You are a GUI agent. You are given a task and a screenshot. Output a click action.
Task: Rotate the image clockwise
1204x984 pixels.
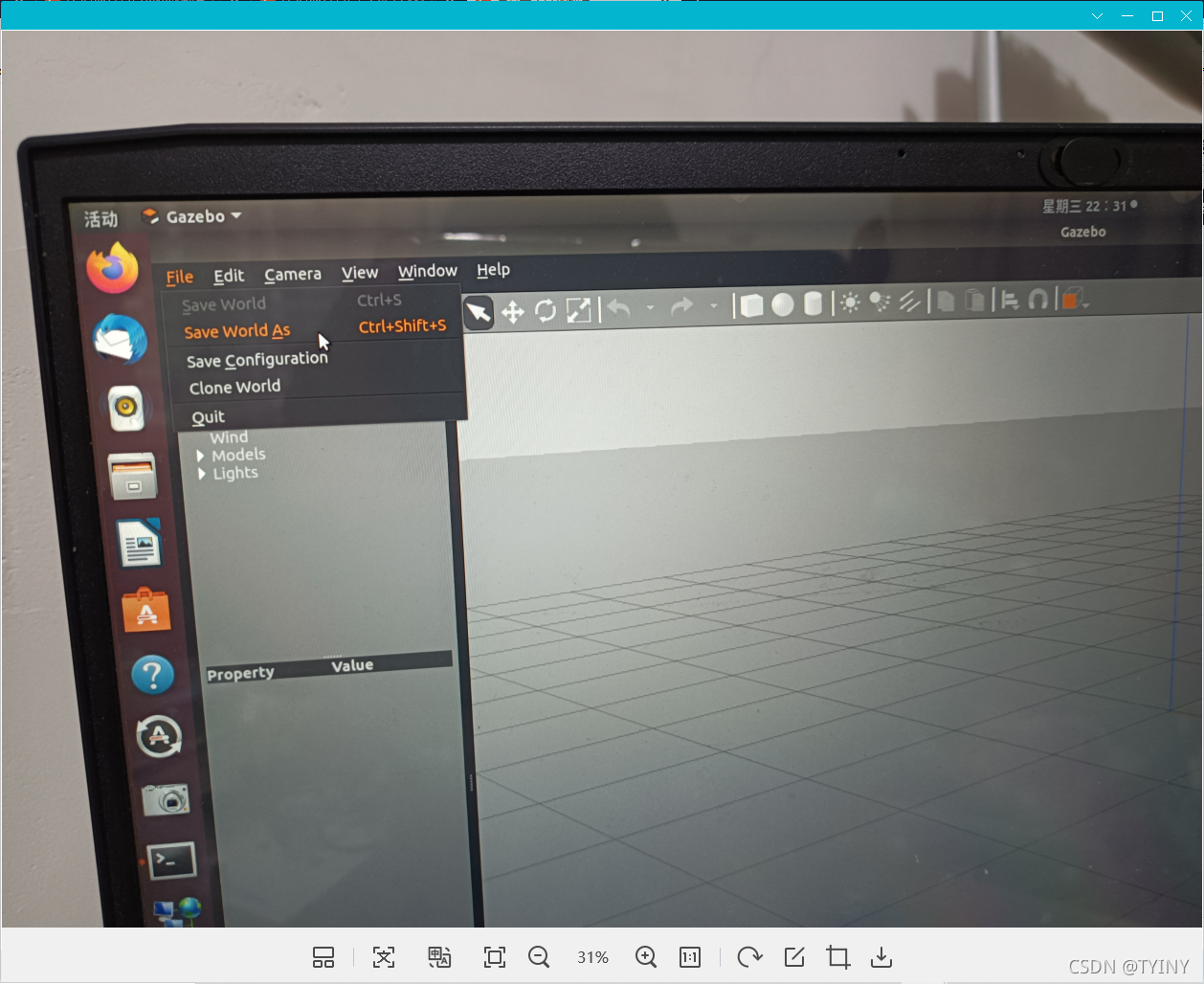point(749,957)
